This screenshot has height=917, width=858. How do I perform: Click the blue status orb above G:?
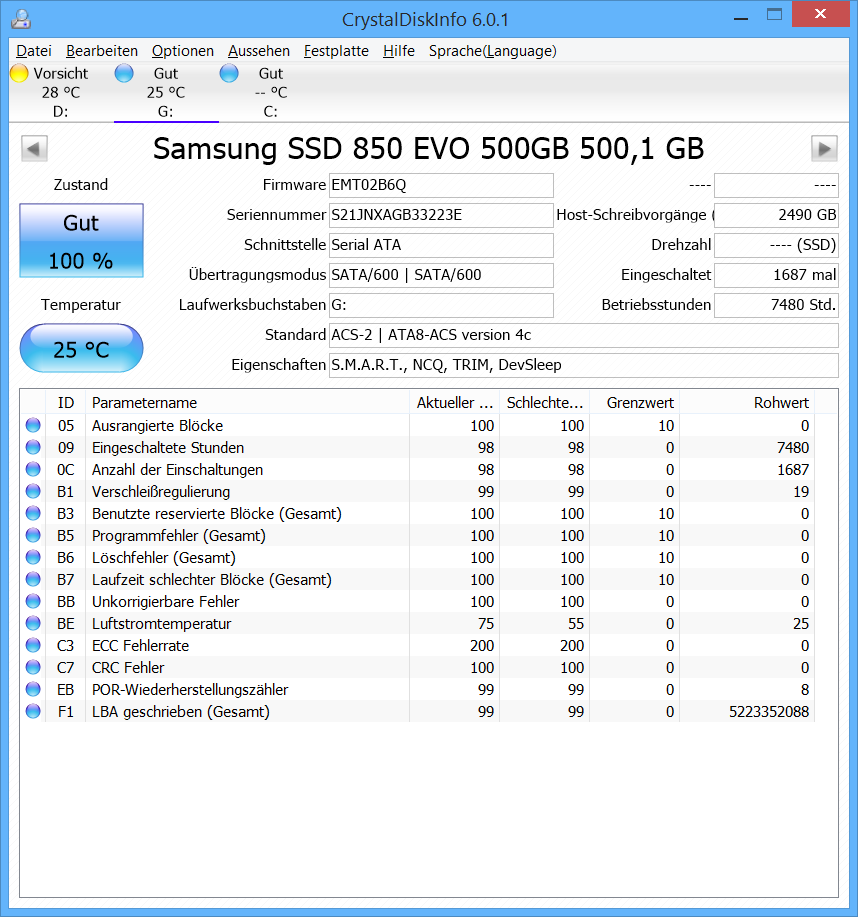tap(124, 73)
